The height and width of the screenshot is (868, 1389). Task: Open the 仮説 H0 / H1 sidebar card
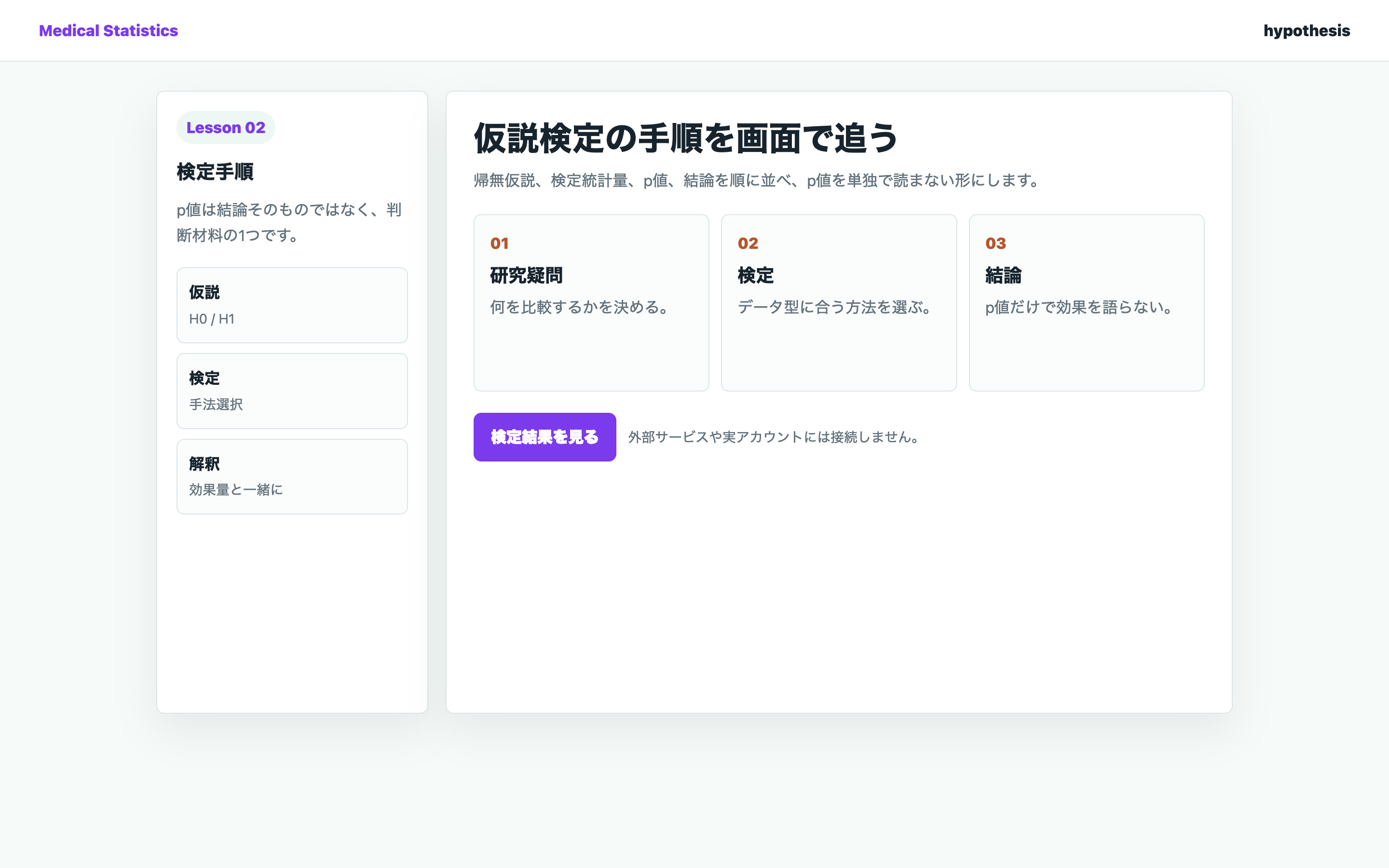[292, 305]
